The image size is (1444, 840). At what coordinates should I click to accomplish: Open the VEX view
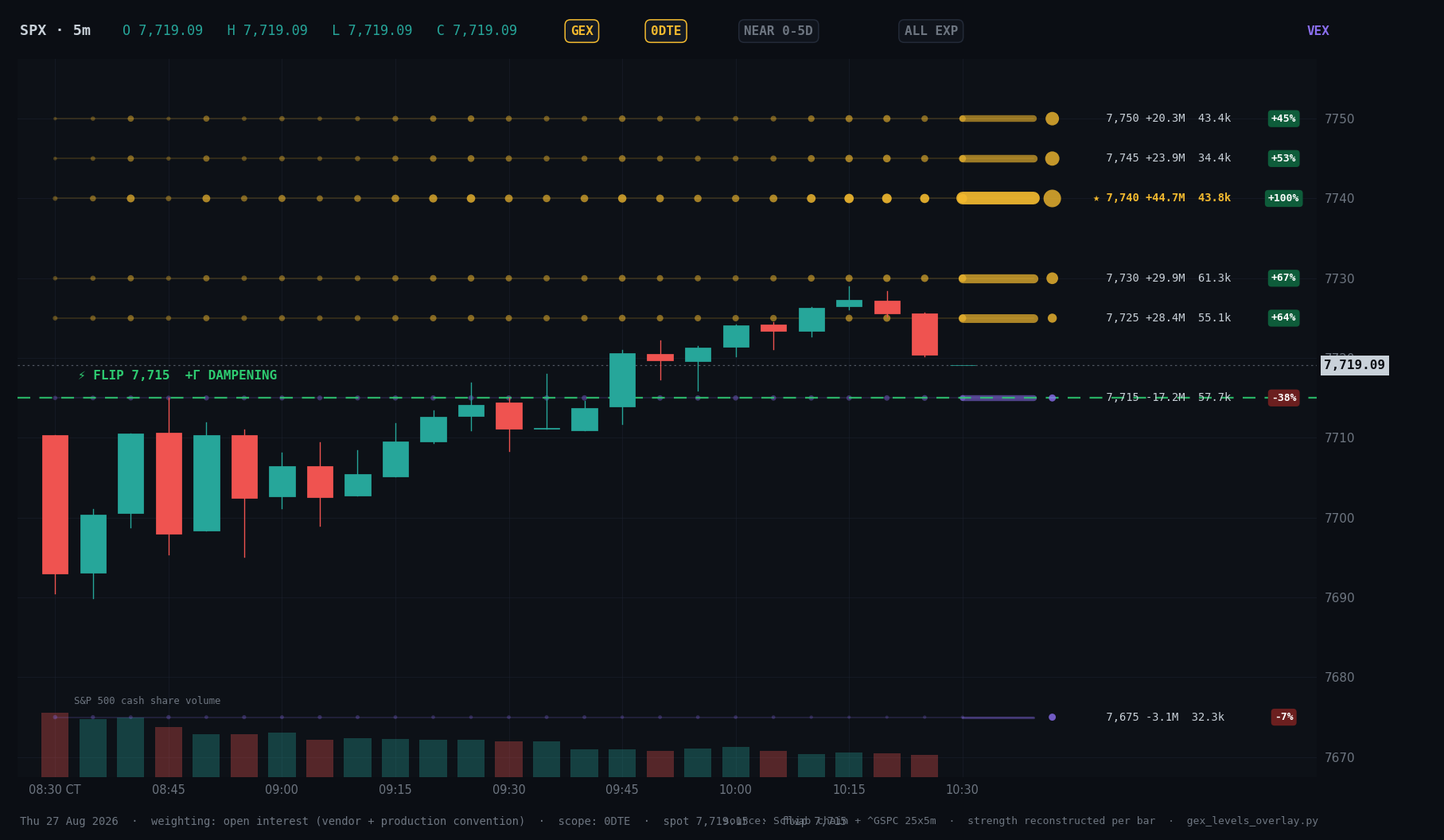[1318, 31]
